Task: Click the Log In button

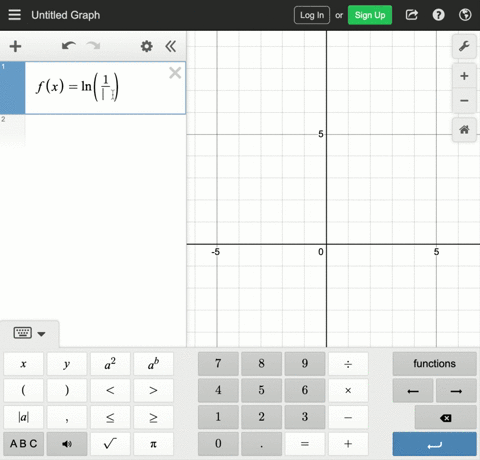Action: pos(312,15)
